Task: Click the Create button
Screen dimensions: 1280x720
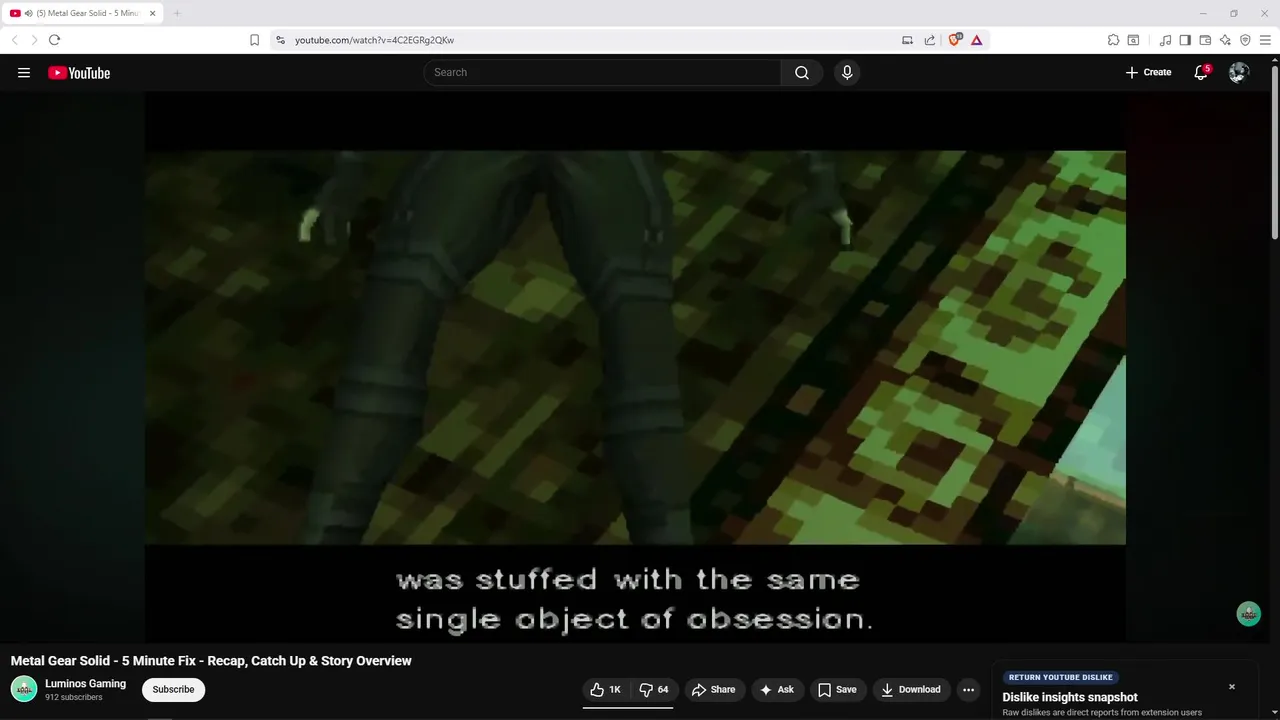Action: click(1148, 72)
